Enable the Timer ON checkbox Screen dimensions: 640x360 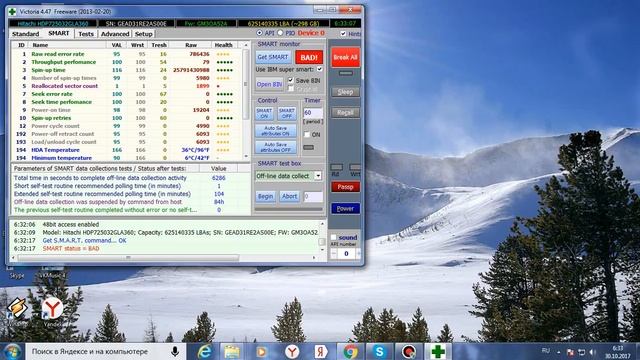[307, 134]
